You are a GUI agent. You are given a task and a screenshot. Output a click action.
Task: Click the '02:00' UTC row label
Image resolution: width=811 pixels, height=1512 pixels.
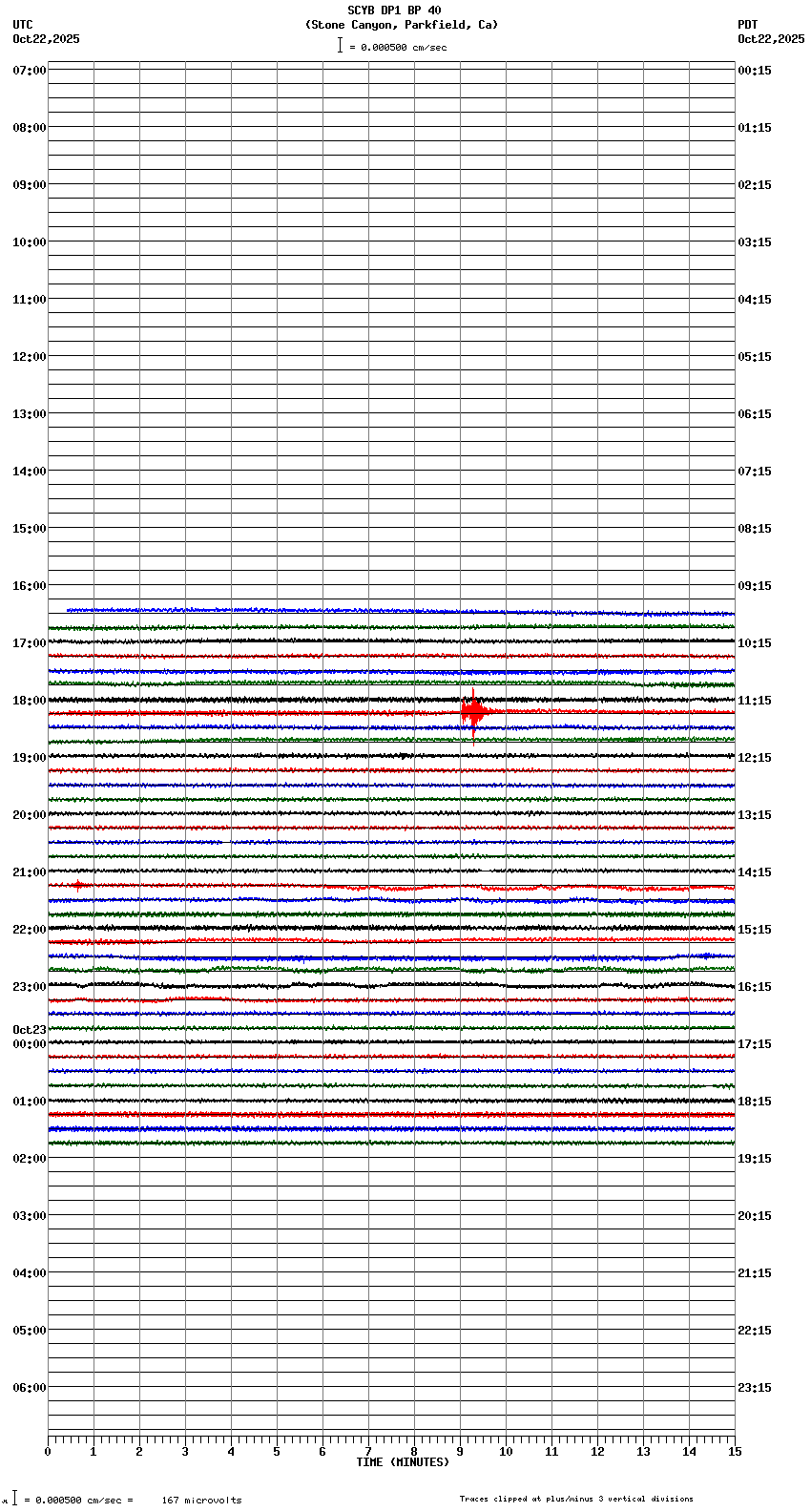tap(30, 1159)
